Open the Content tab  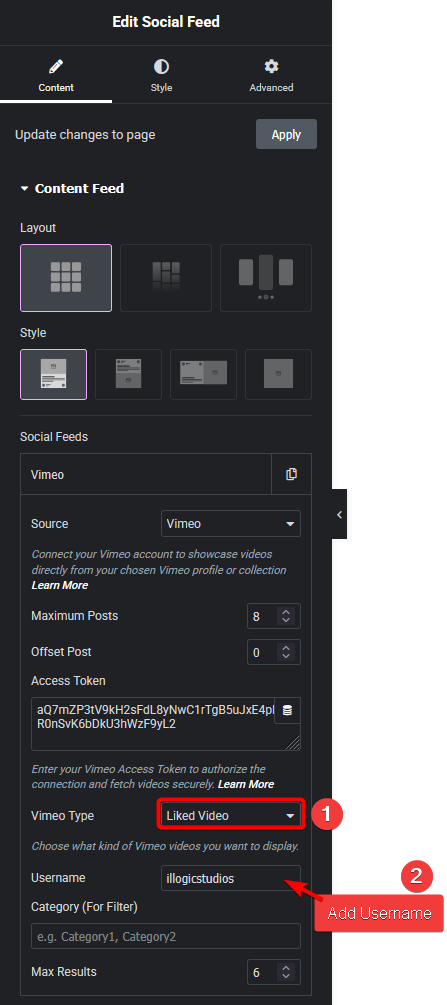point(56,76)
